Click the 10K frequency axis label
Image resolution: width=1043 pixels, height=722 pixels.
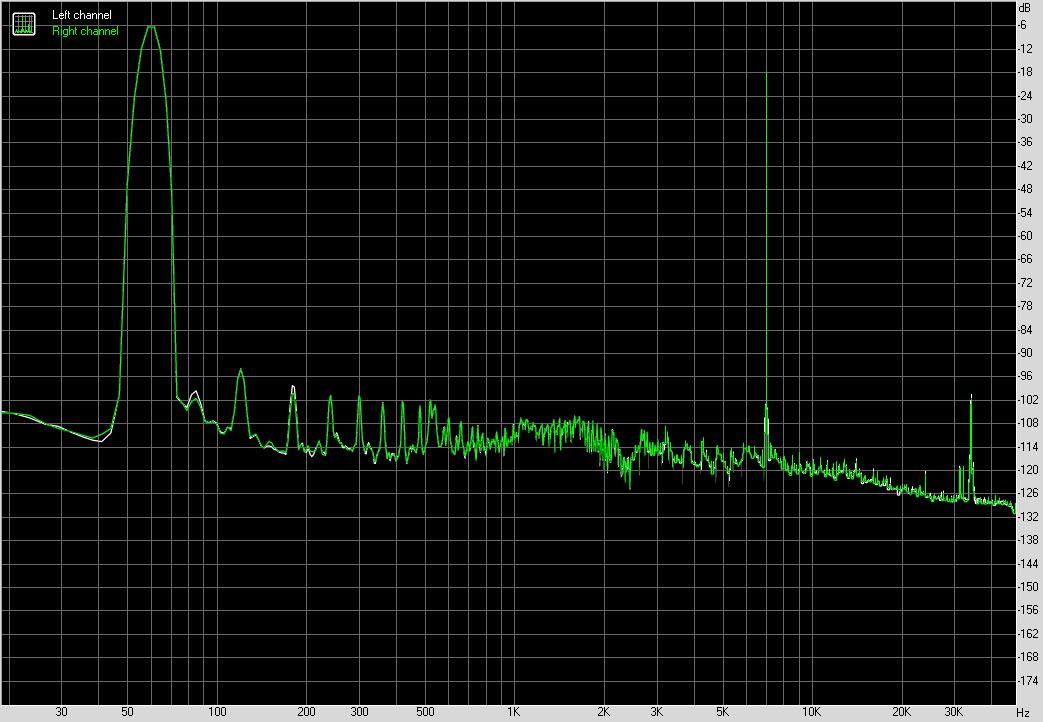pos(811,712)
